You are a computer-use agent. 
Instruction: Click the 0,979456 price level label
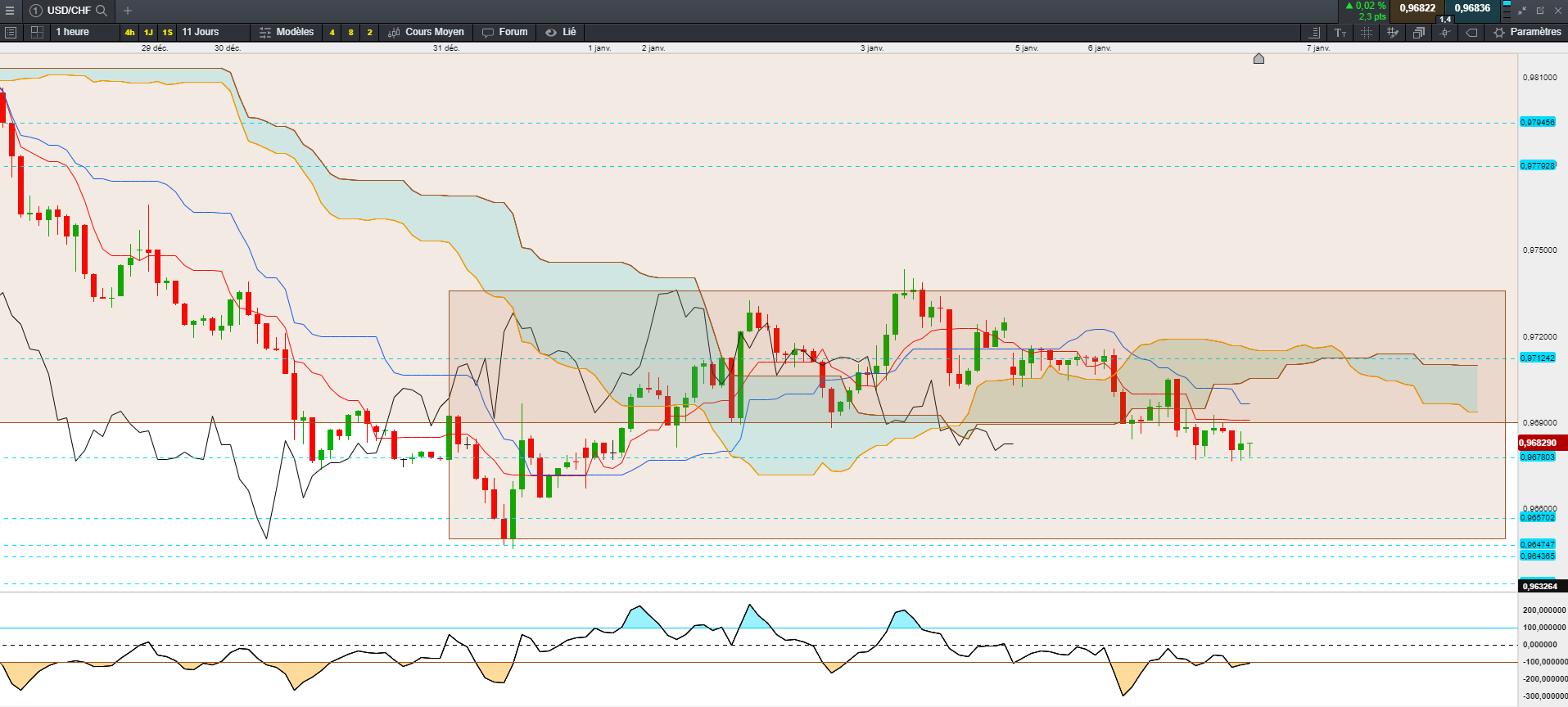1537,122
